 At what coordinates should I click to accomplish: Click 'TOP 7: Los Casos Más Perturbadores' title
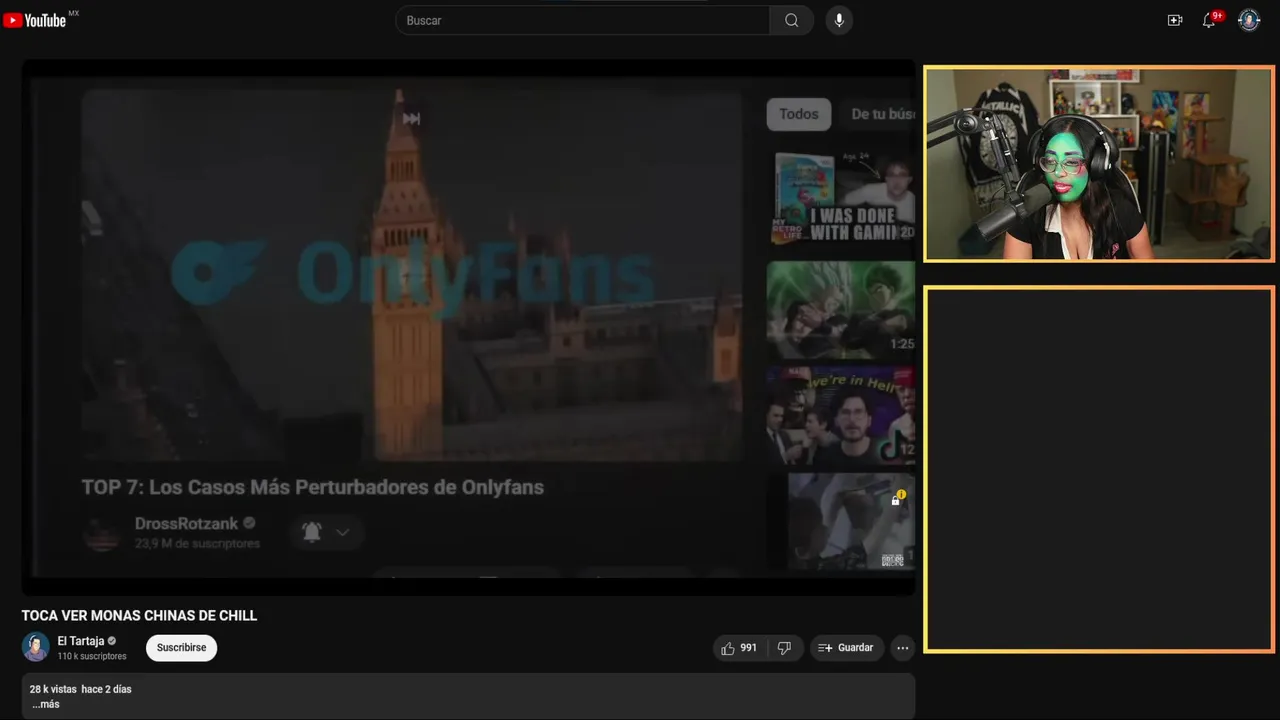tap(313, 487)
